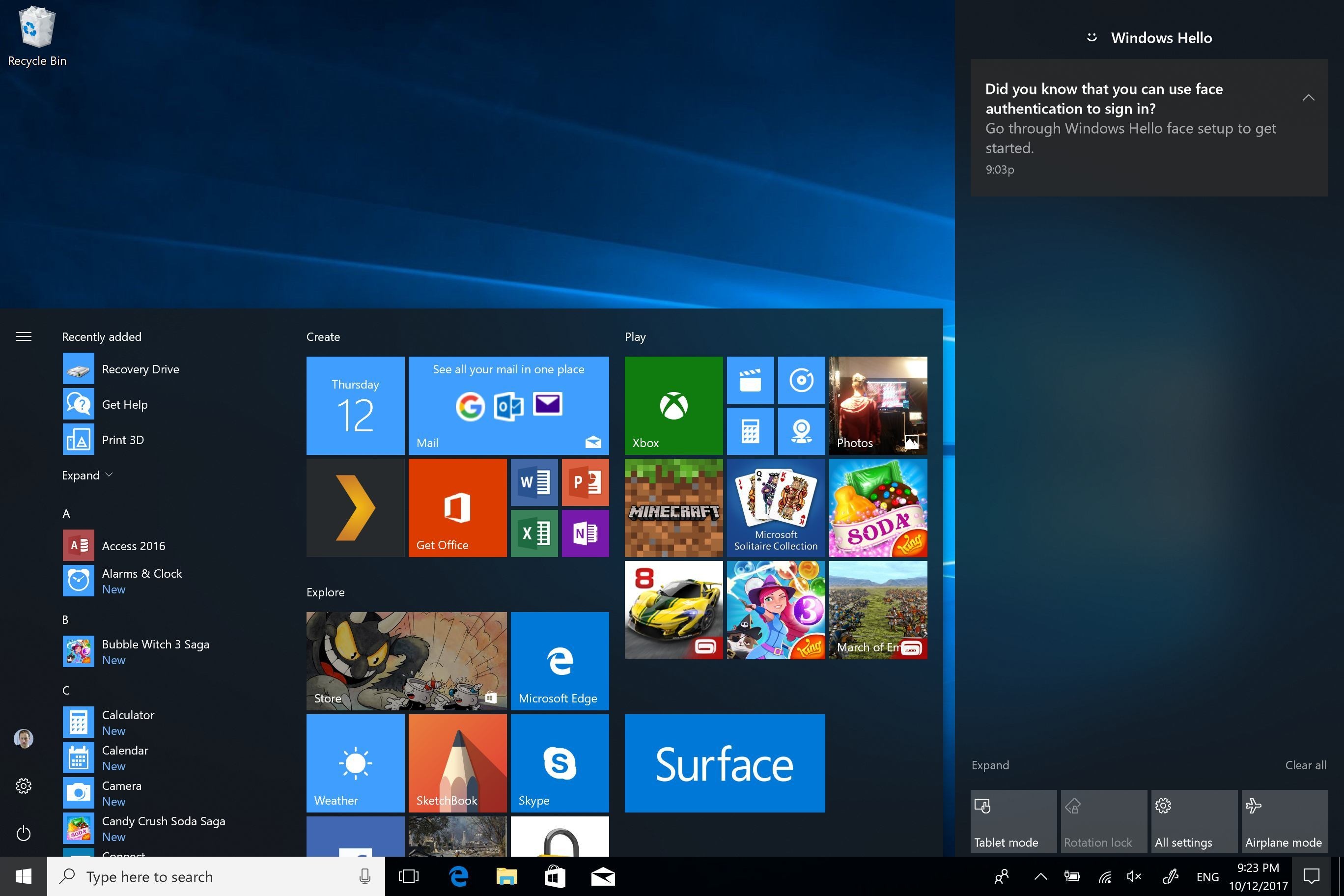Open the Minecraft tile

673,507
